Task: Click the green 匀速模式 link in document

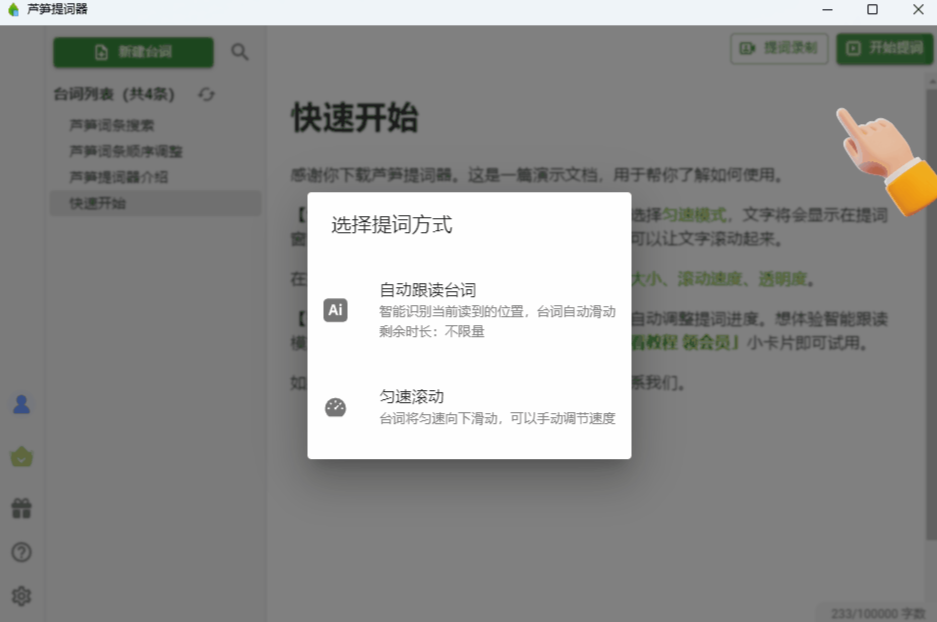Action: click(697, 214)
